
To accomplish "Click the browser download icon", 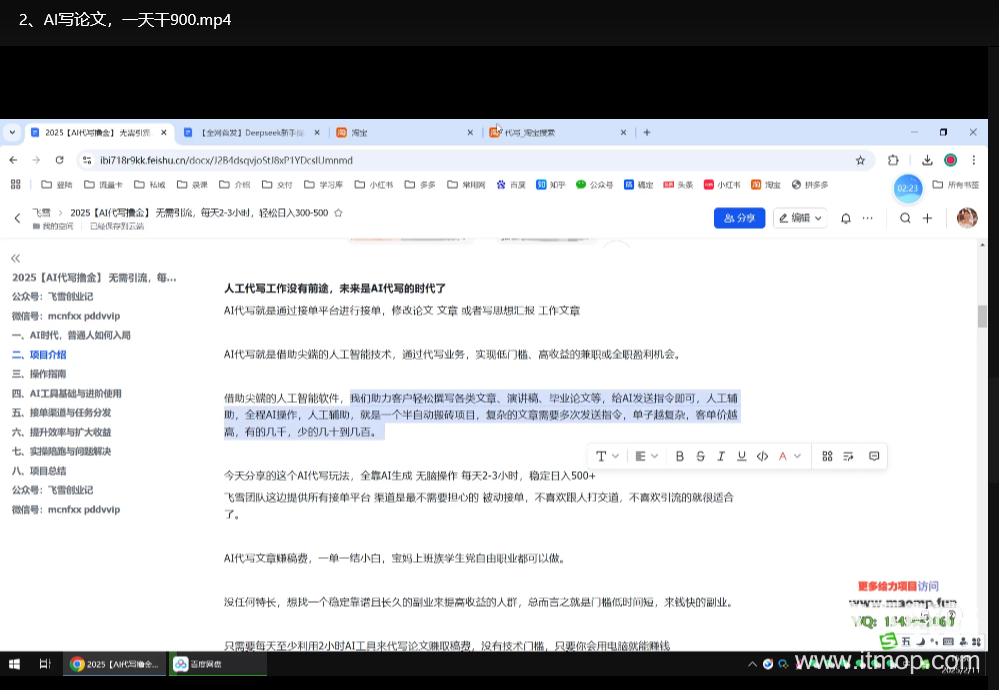I will [926, 160].
